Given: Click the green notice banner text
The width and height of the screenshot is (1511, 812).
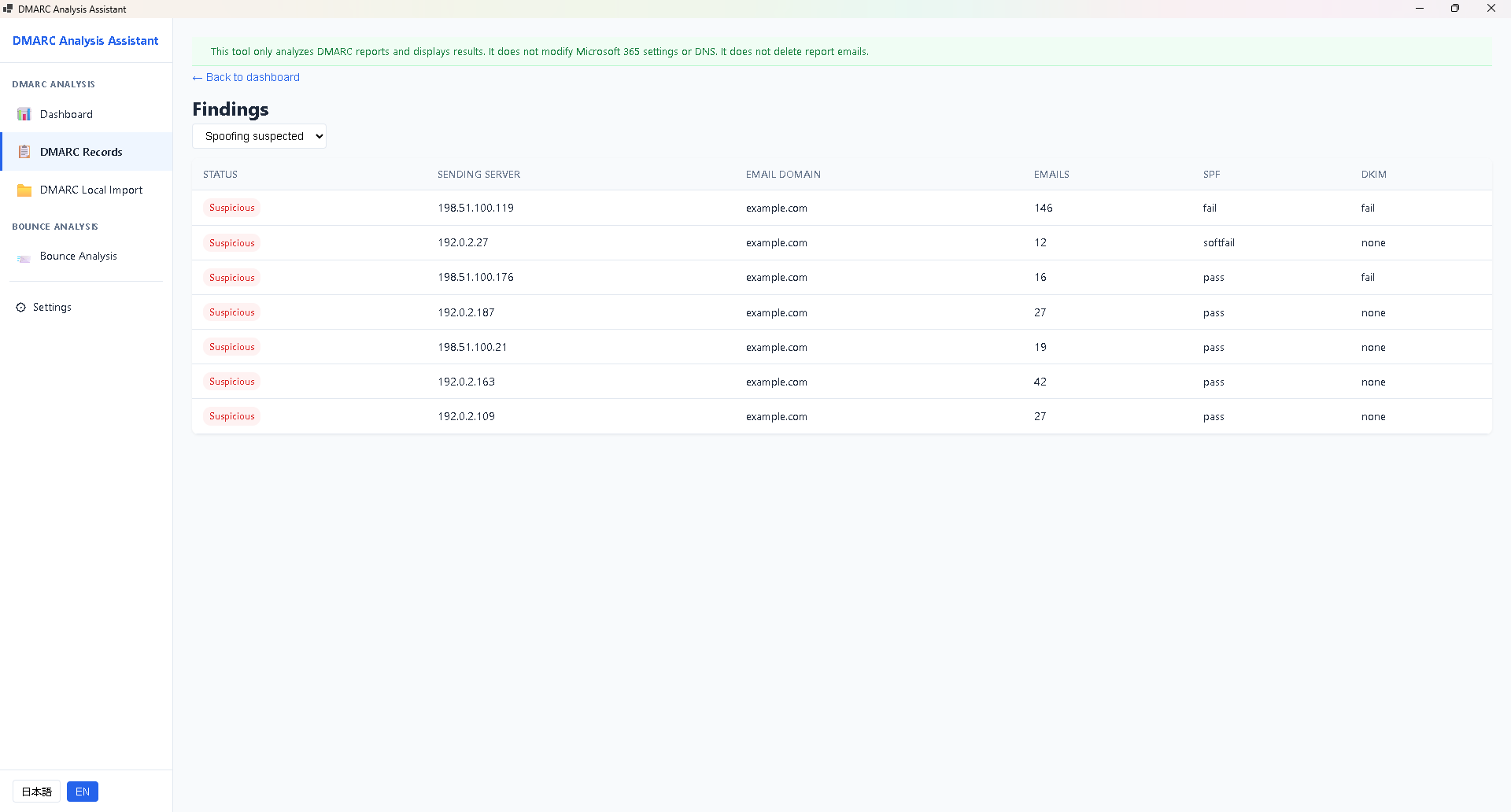Looking at the screenshot, I should [540, 51].
